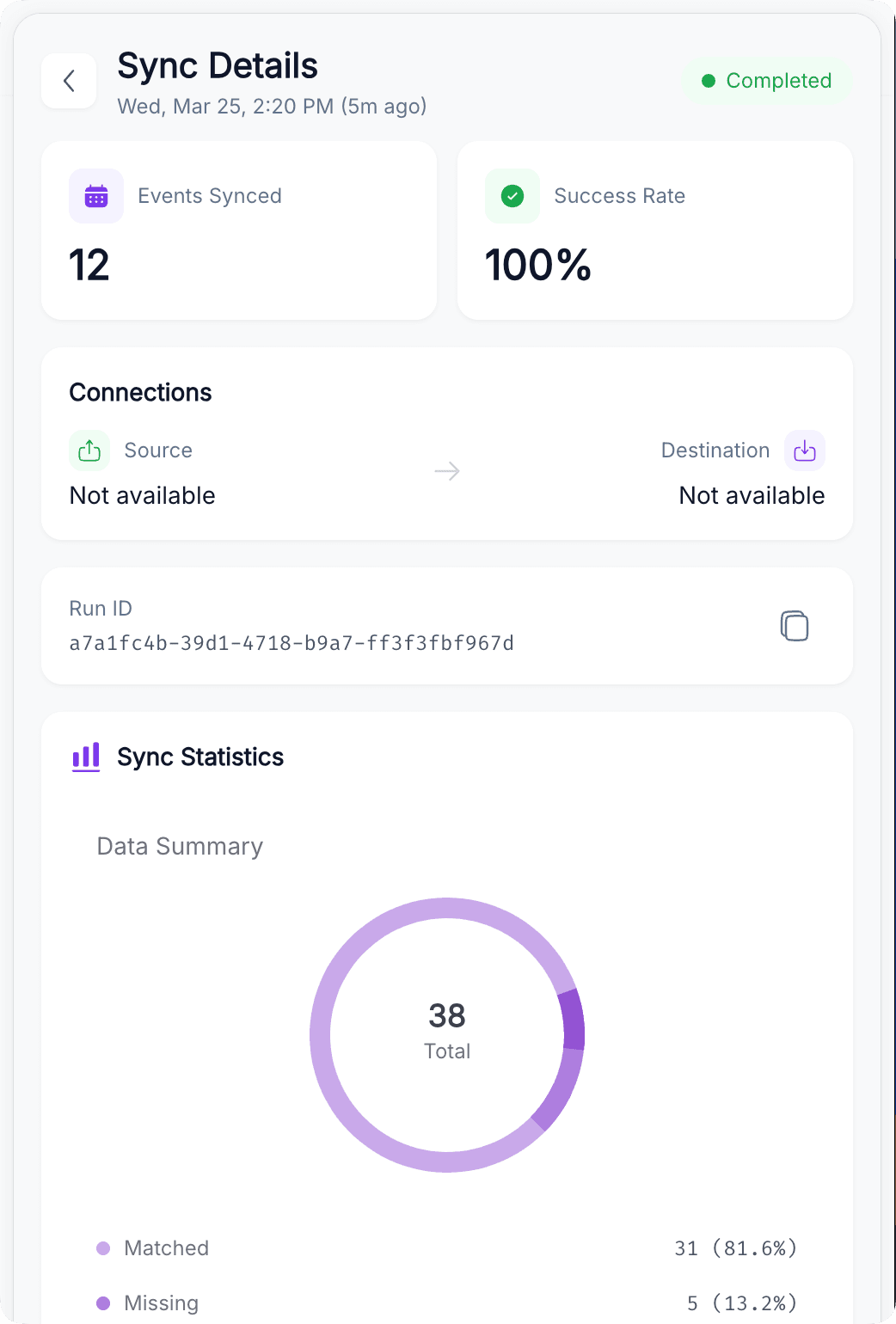Click the Events Synced calendar icon
This screenshot has height=1324, width=896.
coord(95,196)
